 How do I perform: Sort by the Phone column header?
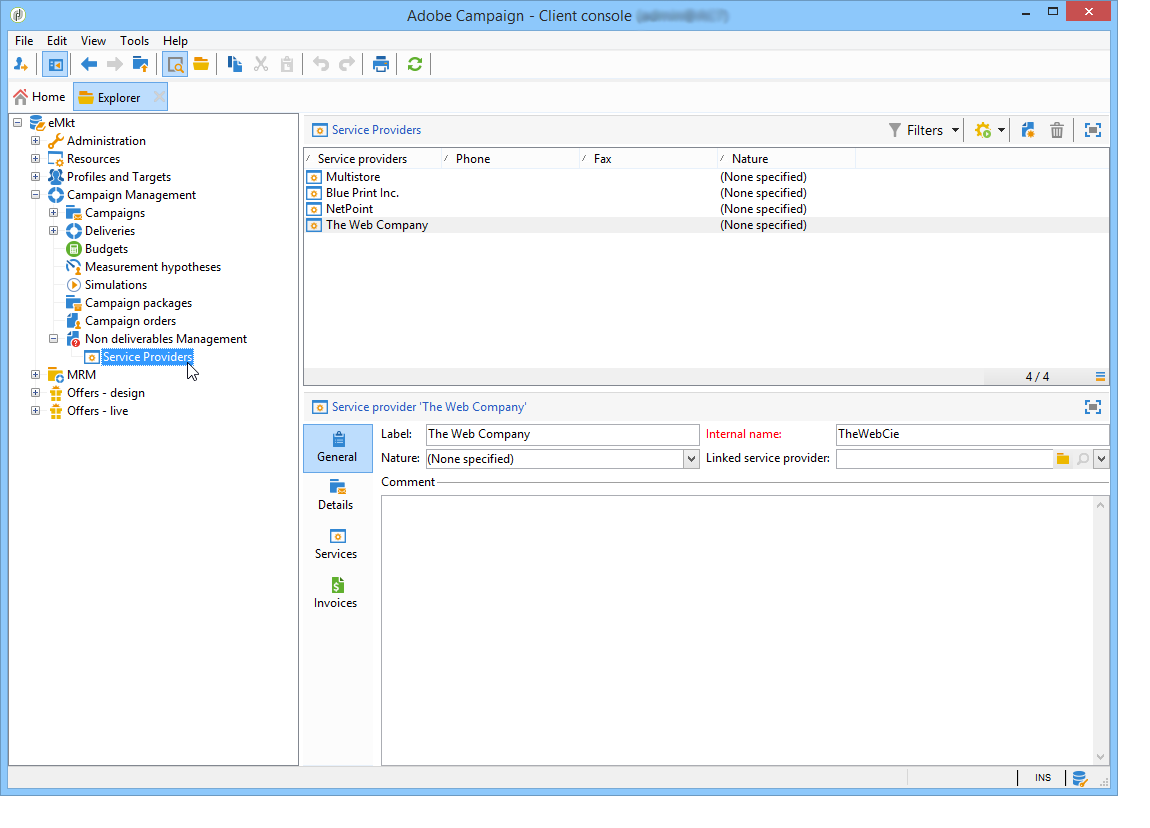pos(510,158)
